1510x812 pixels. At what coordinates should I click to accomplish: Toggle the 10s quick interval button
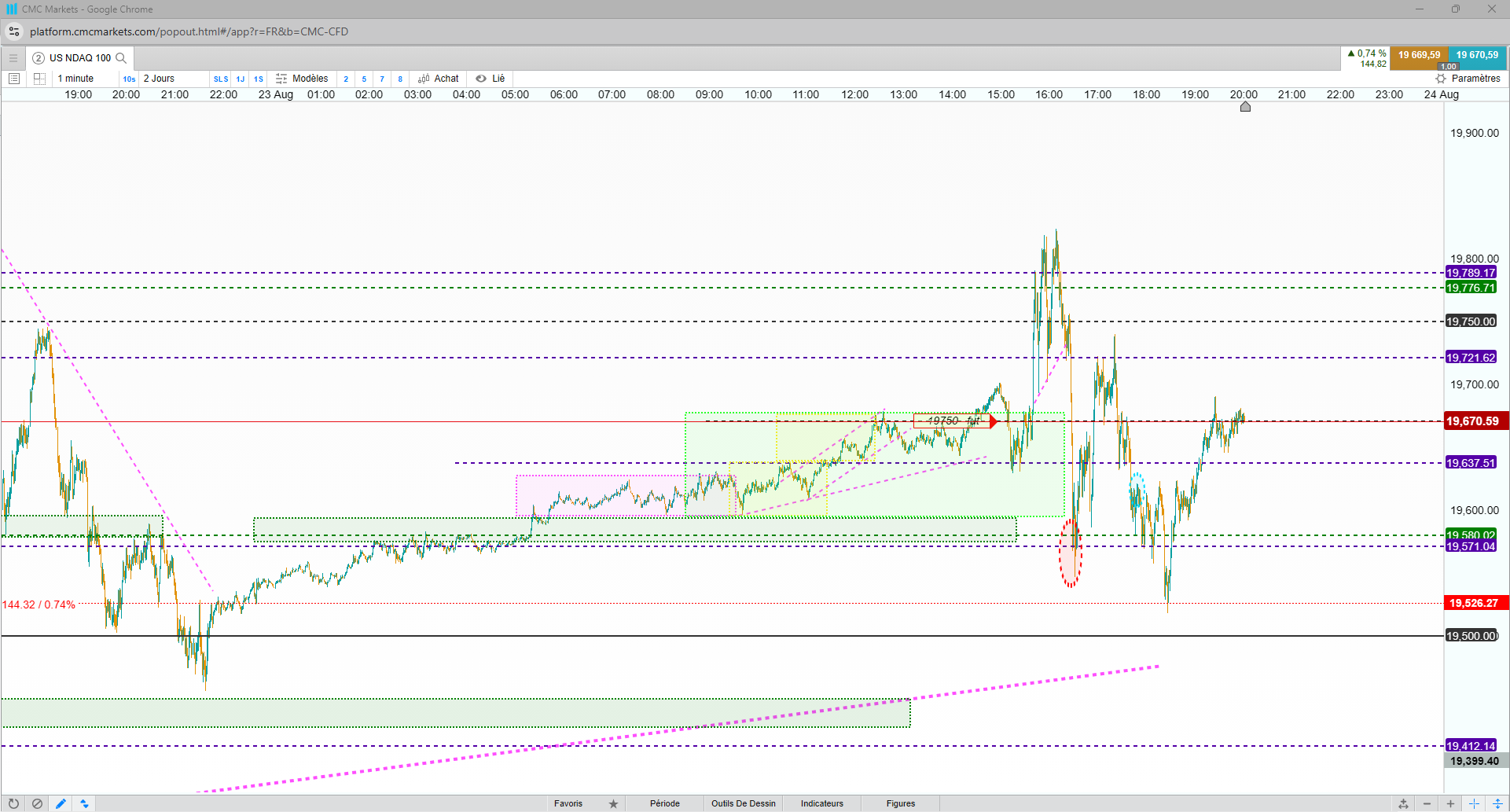point(129,79)
